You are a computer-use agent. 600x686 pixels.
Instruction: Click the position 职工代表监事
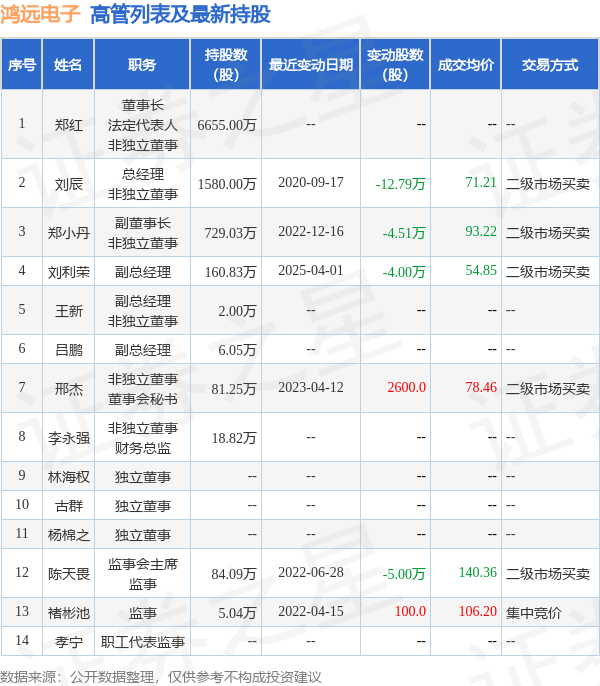(143, 642)
